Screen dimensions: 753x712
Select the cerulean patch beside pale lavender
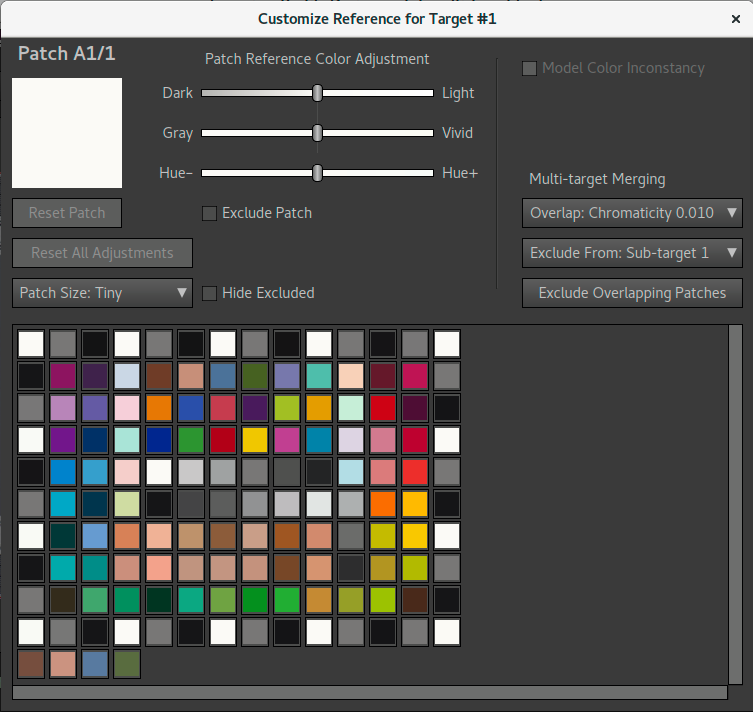(x=319, y=440)
